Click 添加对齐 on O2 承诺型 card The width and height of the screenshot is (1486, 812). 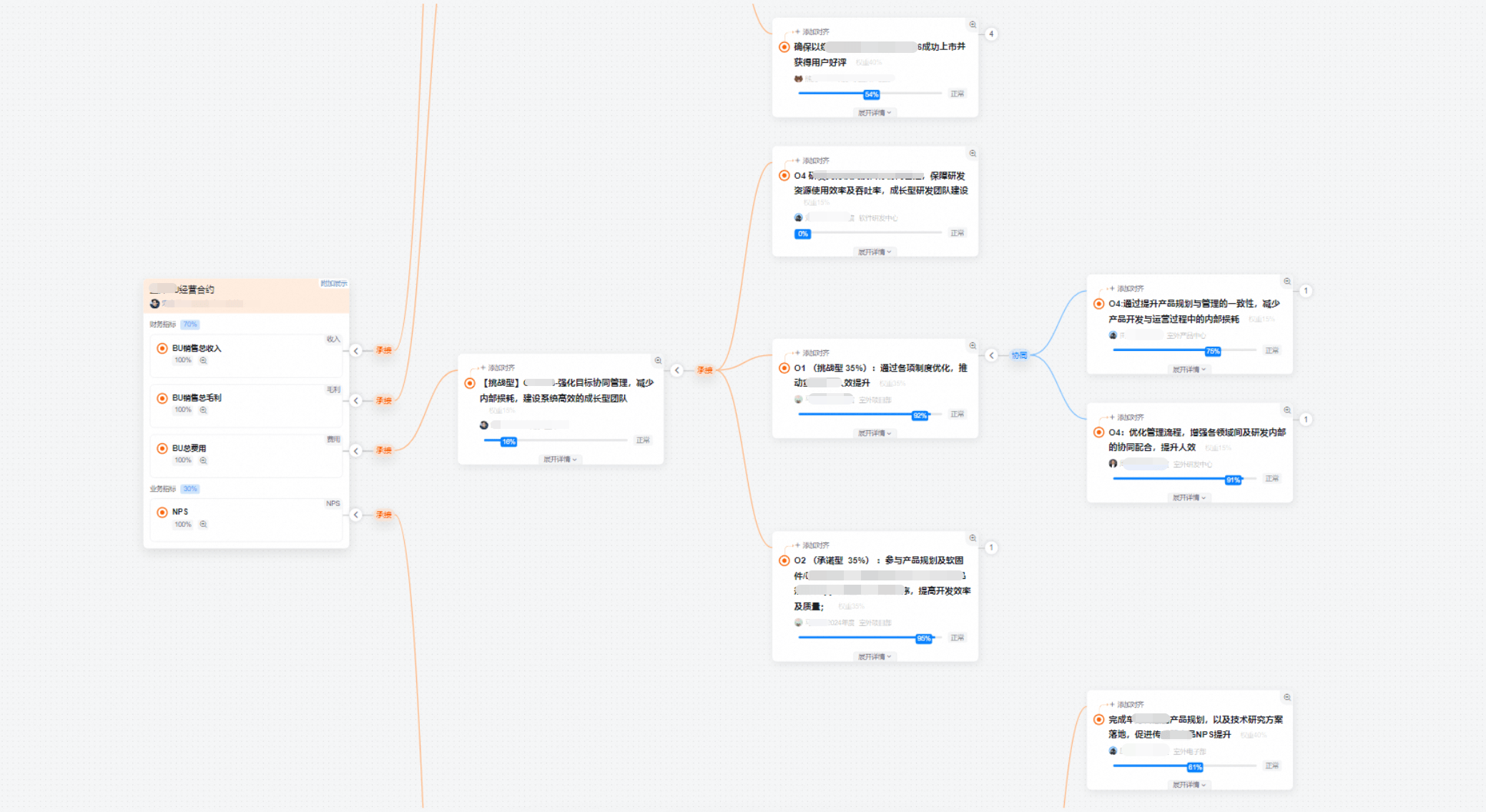pyautogui.click(x=815, y=545)
